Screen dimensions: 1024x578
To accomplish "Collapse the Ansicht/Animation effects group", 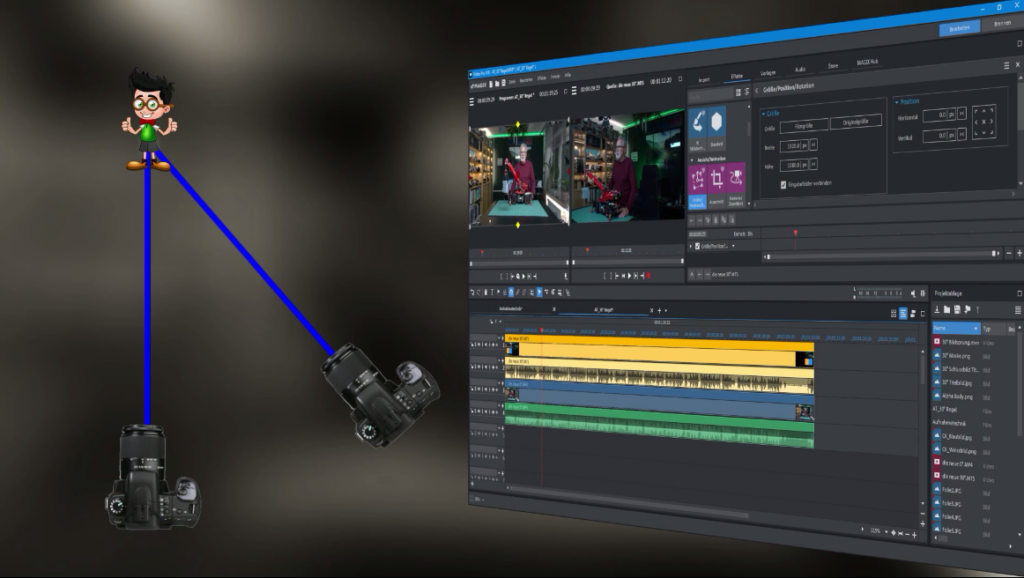I will [x=692, y=159].
